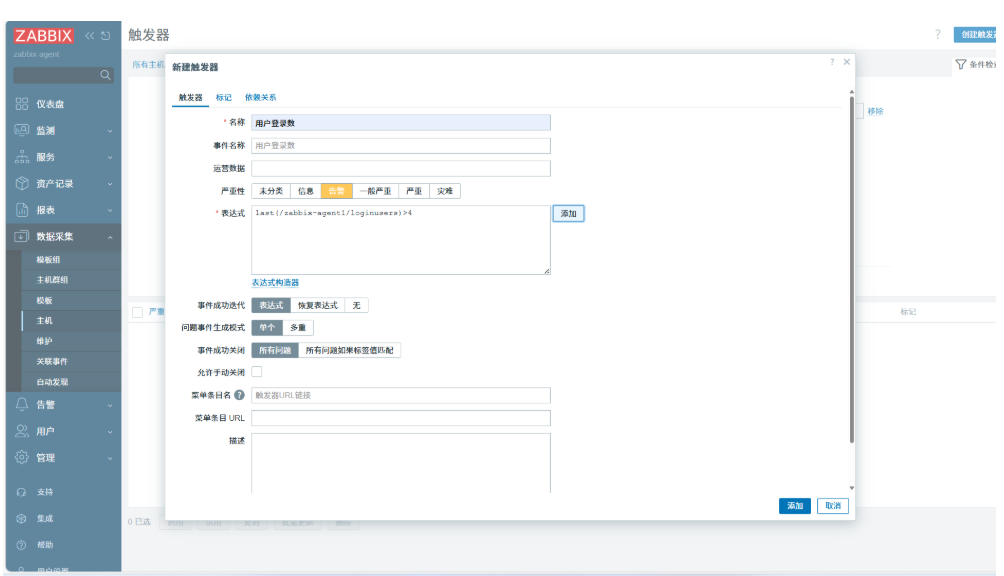Screen dimensions: 1004x576
Task: Expand the 报表 menu chevron
Action: [x=110, y=211]
